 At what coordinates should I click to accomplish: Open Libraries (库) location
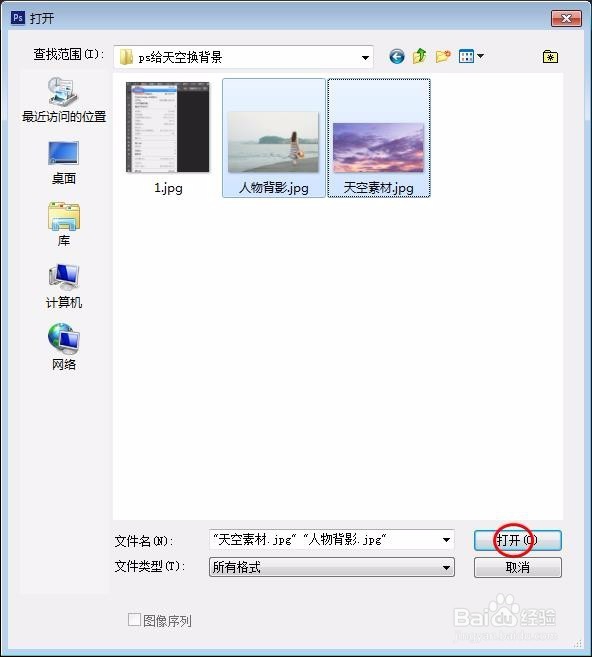click(x=64, y=224)
